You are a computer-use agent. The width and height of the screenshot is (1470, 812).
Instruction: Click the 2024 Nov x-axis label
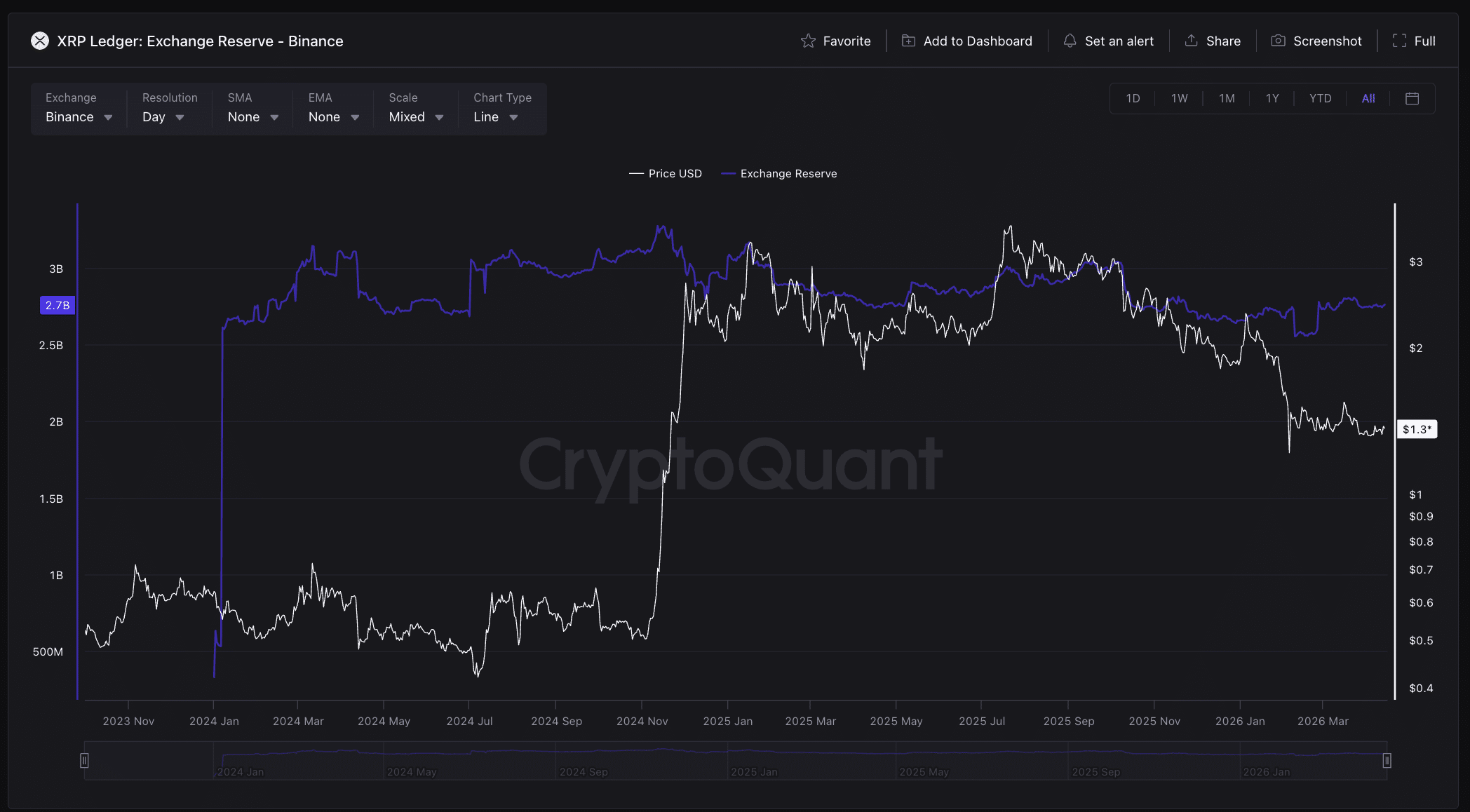pos(642,721)
